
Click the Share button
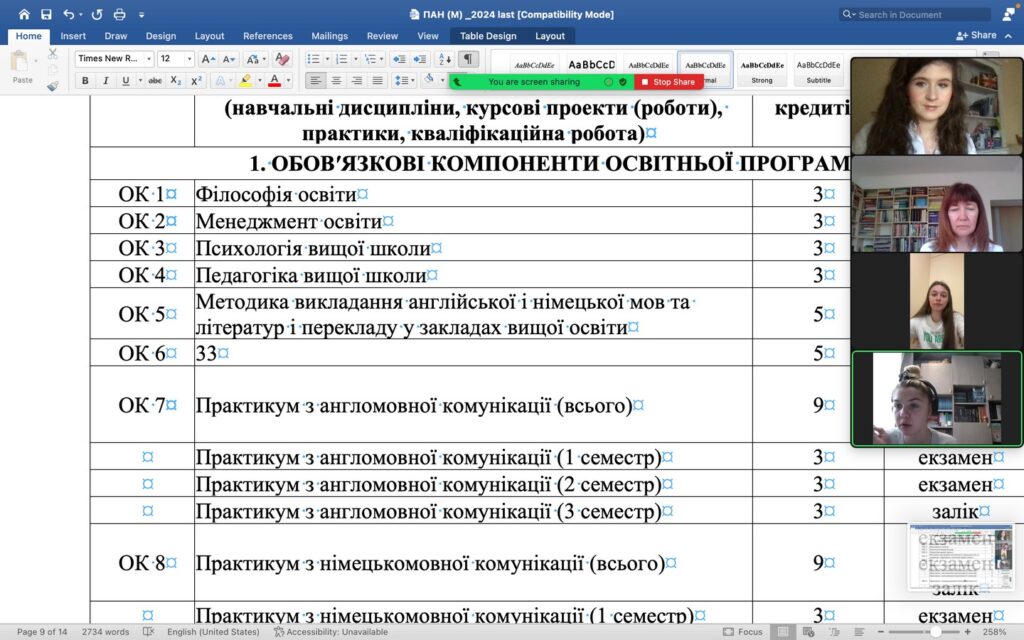coord(977,36)
